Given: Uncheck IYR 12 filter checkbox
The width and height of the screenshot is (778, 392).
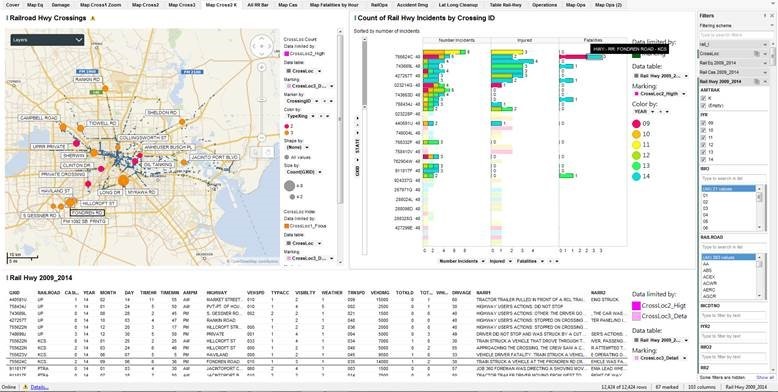Looking at the screenshot, I should coord(703,145).
